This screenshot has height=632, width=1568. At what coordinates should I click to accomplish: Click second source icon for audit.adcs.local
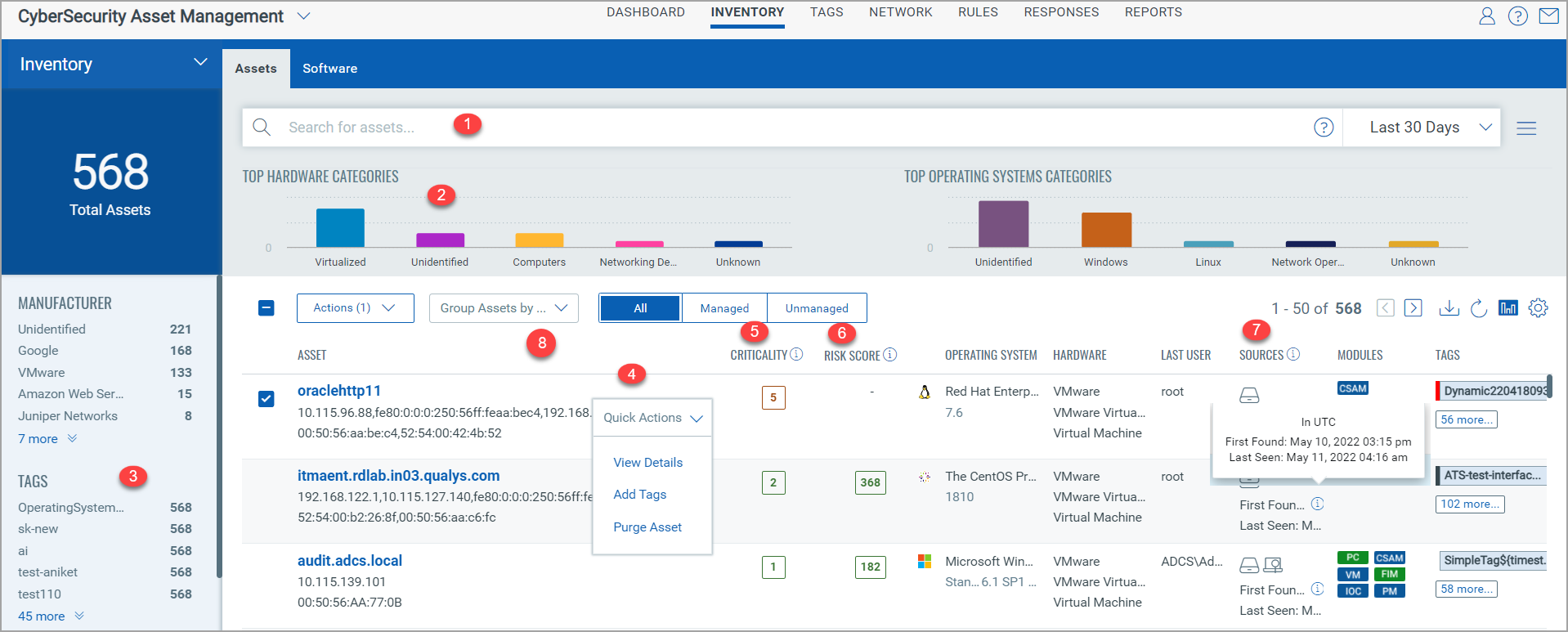click(1273, 565)
